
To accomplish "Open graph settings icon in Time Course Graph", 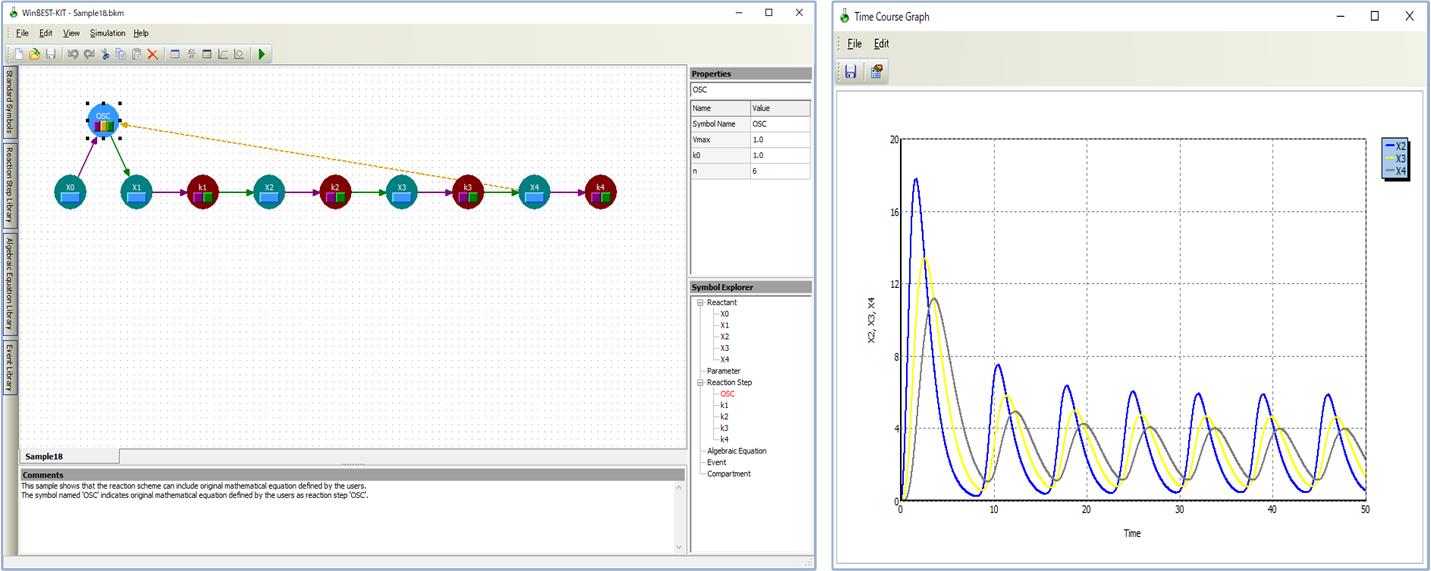I will coord(876,72).
